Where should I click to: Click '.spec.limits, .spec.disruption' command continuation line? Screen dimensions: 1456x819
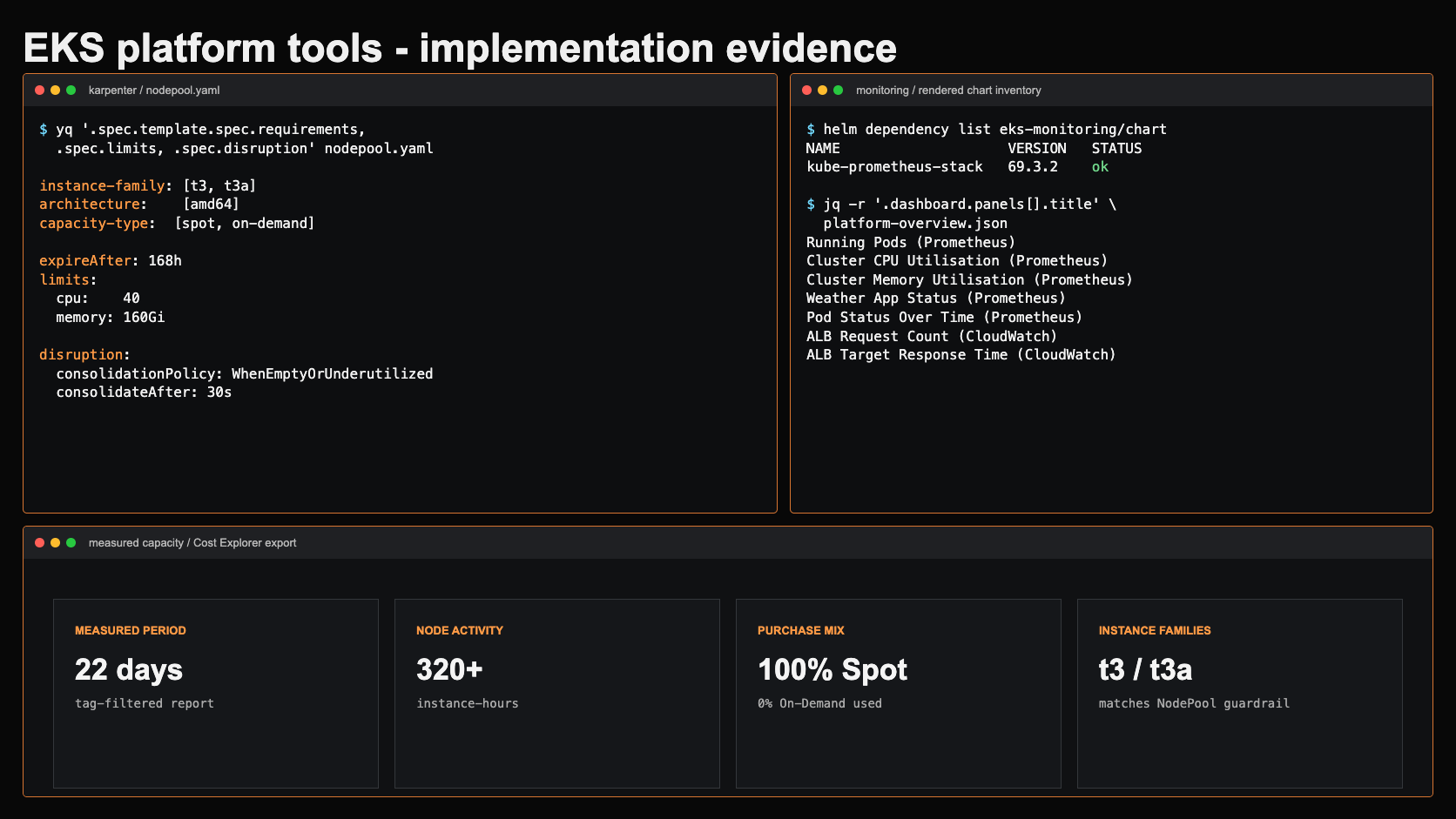point(245,148)
